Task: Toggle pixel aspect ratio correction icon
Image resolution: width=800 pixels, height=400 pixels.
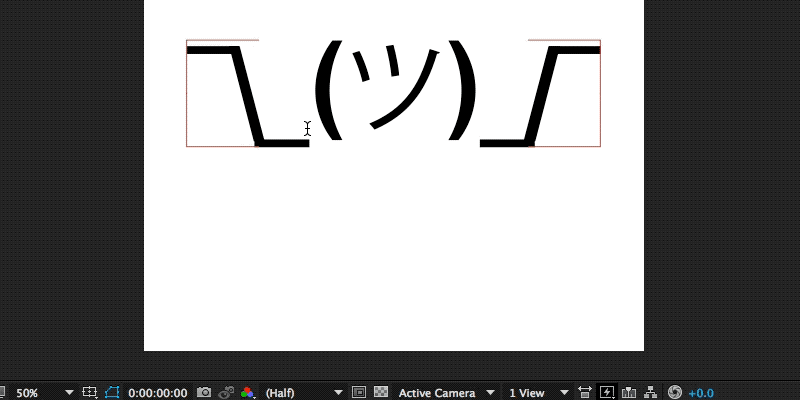Action: pos(585,392)
